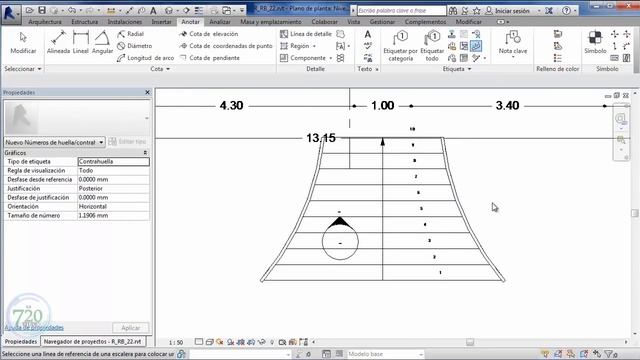The height and width of the screenshot is (360, 640).
Task: Click the Save icon in quick access toolbar
Action: (42, 10)
